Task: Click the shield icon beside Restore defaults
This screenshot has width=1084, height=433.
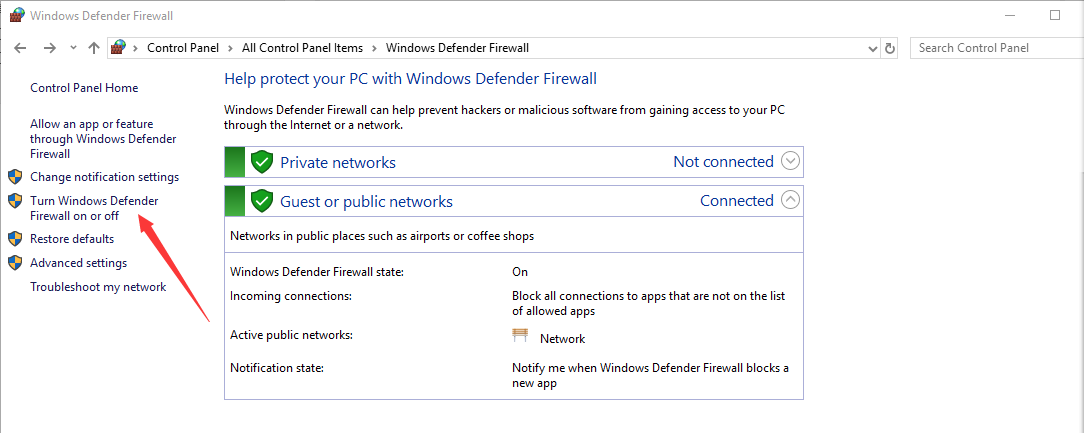Action: (15, 239)
